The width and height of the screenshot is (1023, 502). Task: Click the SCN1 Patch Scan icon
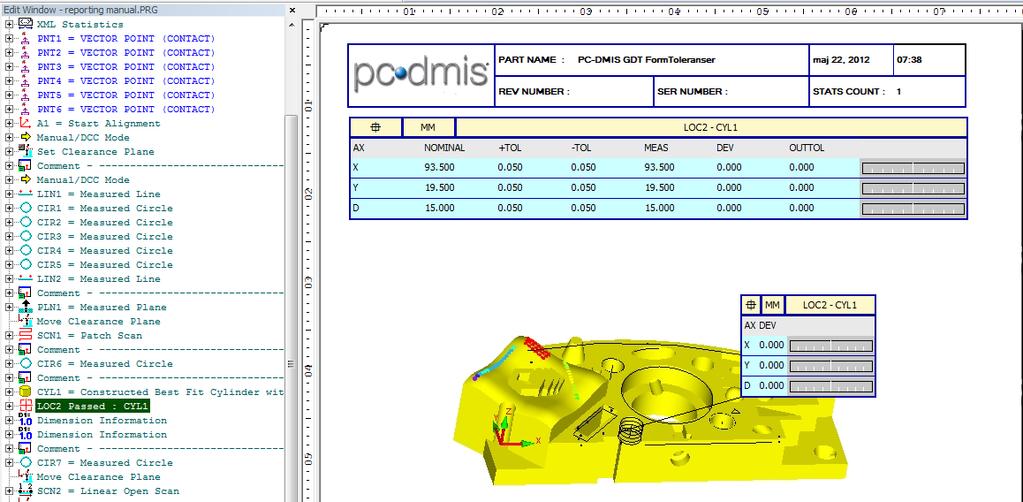pos(25,336)
